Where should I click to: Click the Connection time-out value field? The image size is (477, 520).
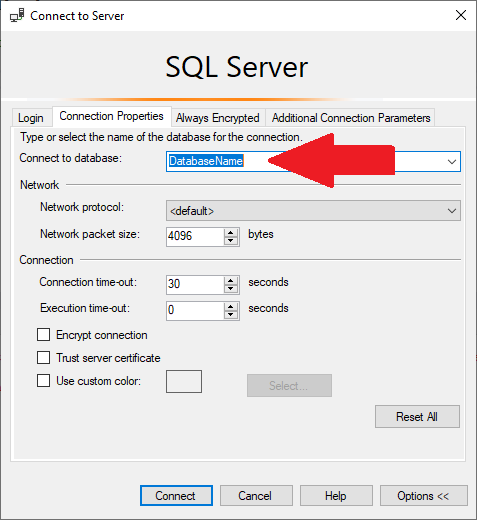(x=195, y=284)
